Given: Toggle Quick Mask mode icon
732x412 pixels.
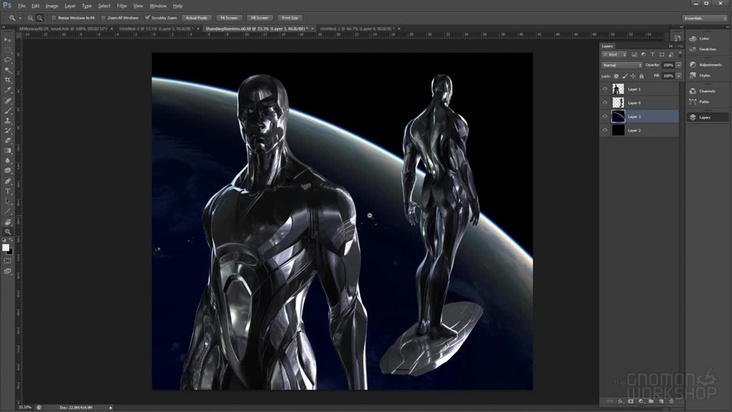Looking at the screenshot, I should coord(7,261).
